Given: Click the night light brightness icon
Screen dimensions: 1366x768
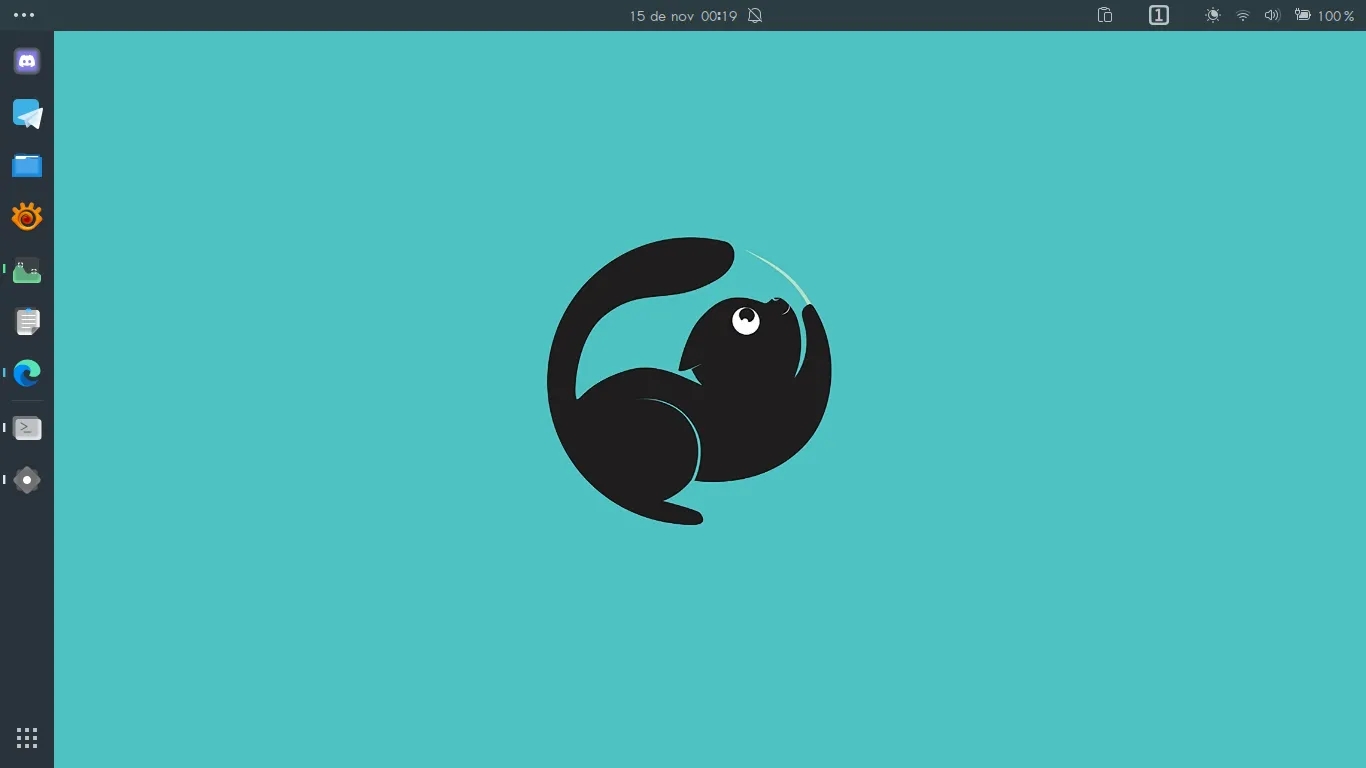Looking at the screenshot, I should pos(1213,16).
